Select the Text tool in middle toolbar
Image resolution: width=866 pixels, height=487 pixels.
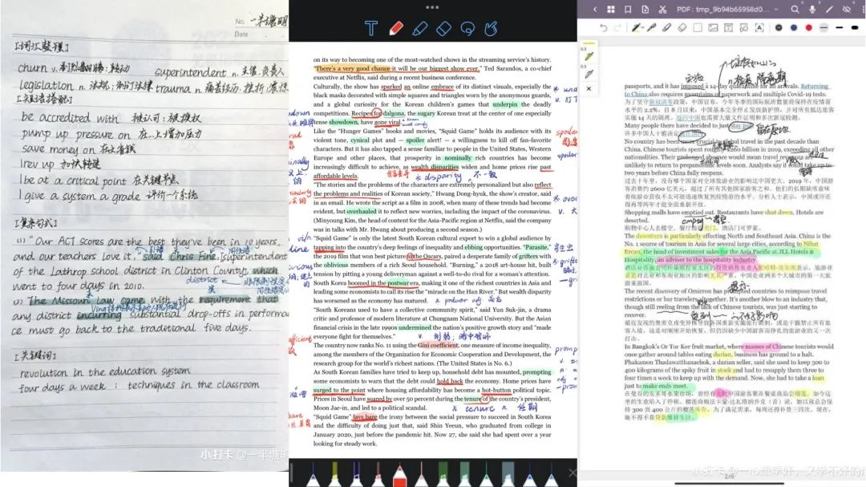click(x=371, y=28)
